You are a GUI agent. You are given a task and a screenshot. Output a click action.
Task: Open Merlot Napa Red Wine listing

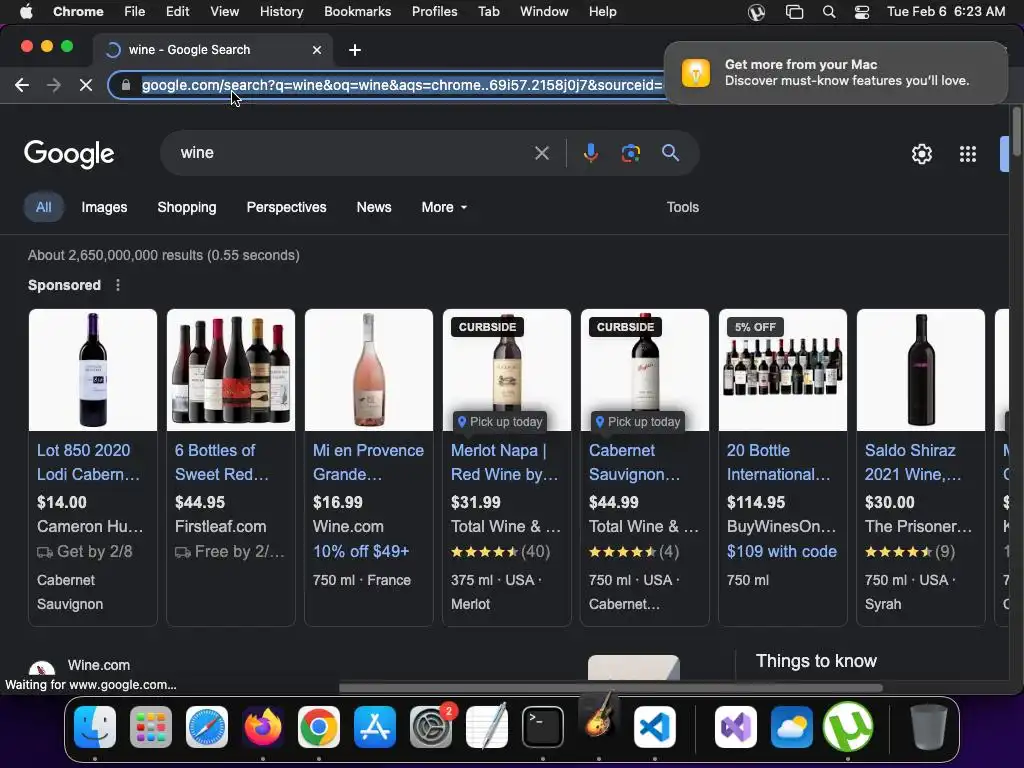[504, 462]
